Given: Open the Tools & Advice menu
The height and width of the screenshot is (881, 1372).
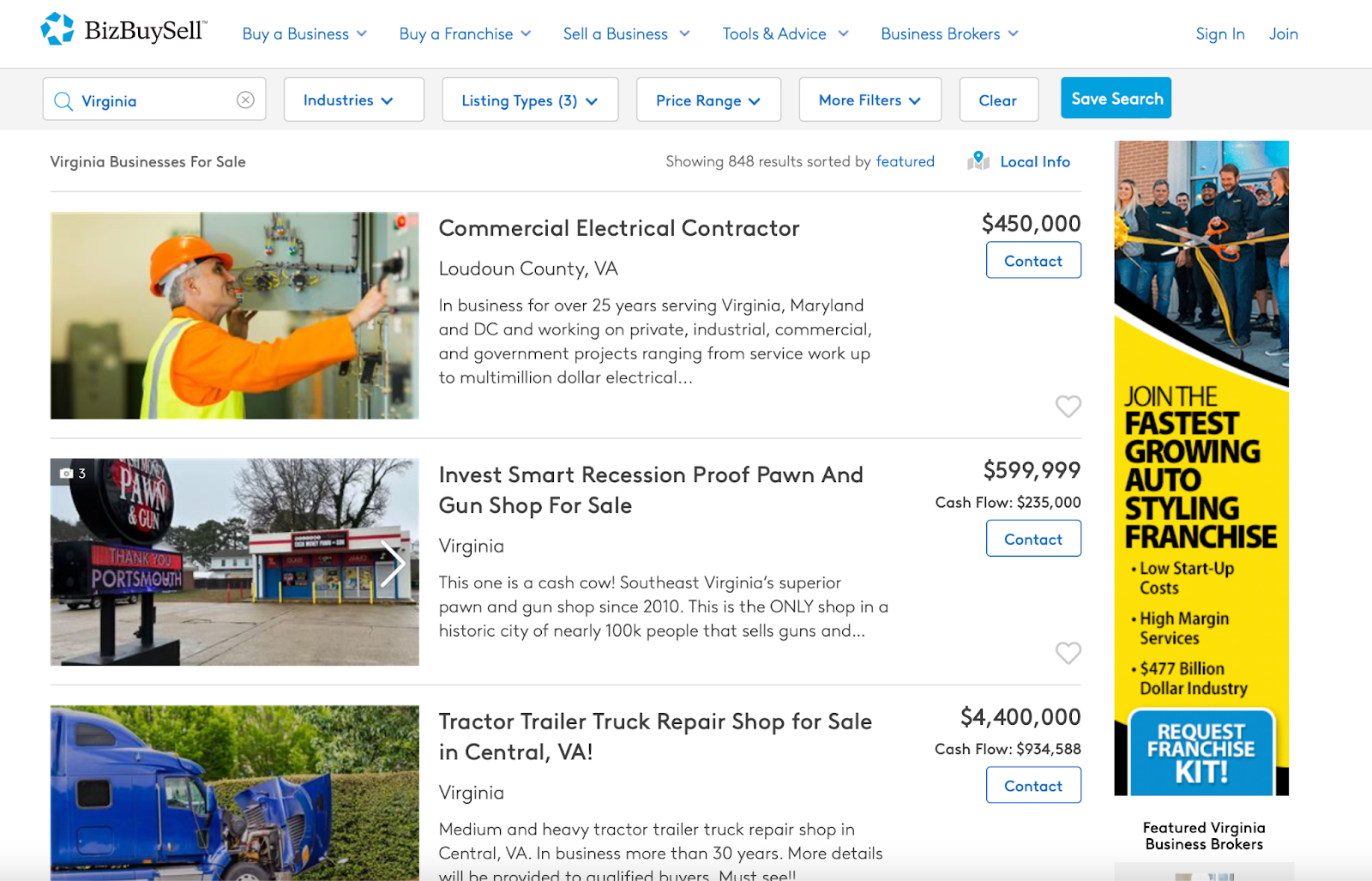Looking at the screenshot, I should click(785, 33).
